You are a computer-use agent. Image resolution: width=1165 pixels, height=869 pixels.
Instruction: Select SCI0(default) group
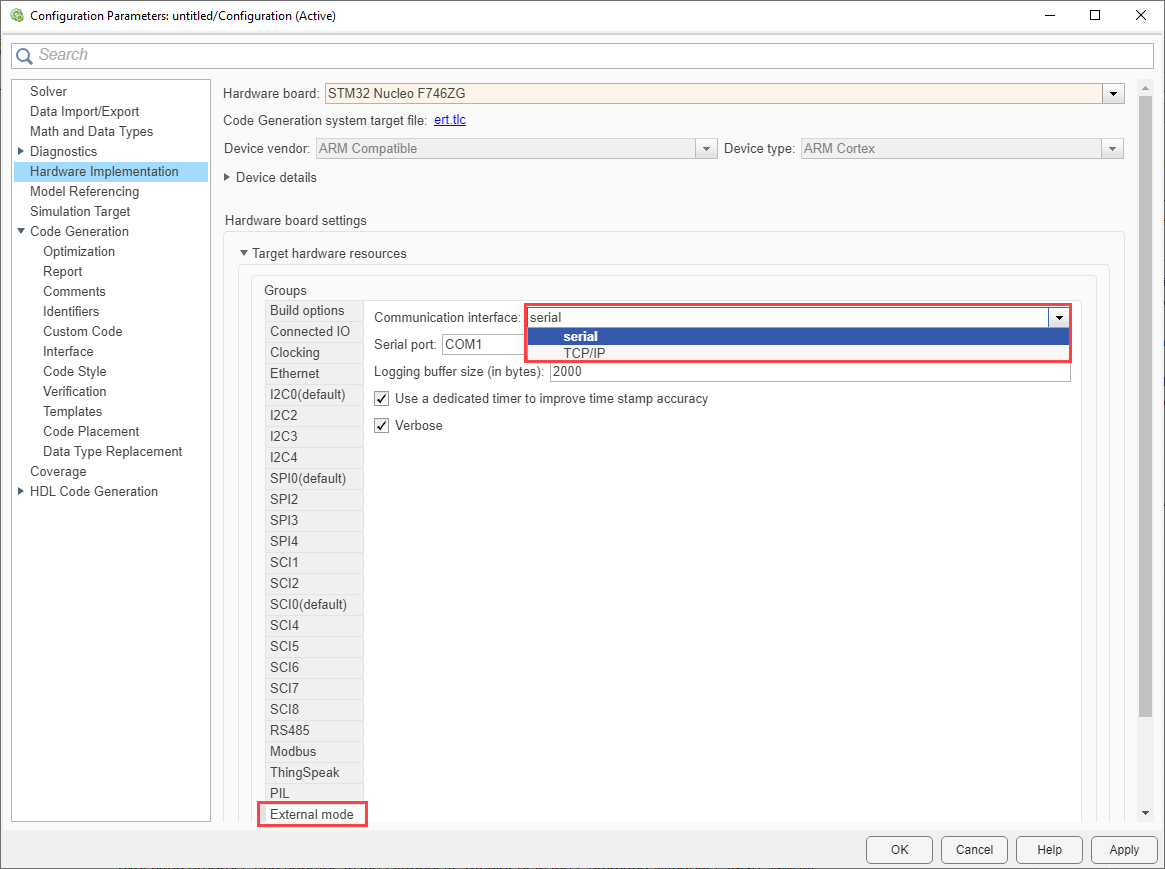(314, 605)
